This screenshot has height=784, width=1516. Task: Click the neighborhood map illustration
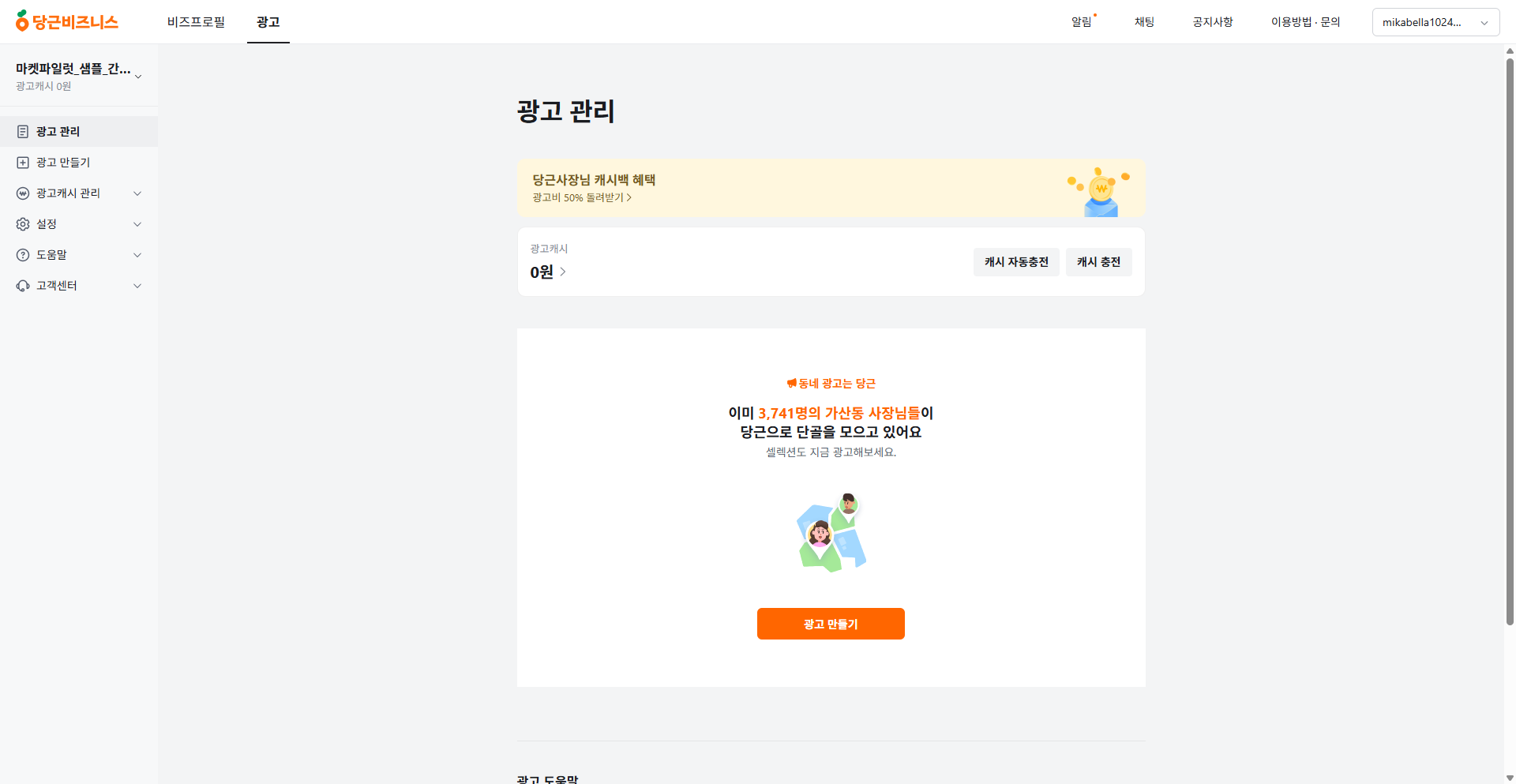click(831, 532)
